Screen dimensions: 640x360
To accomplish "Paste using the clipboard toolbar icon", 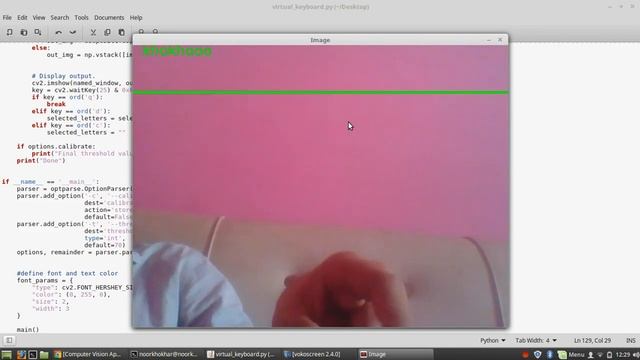I will click(121, 32).
